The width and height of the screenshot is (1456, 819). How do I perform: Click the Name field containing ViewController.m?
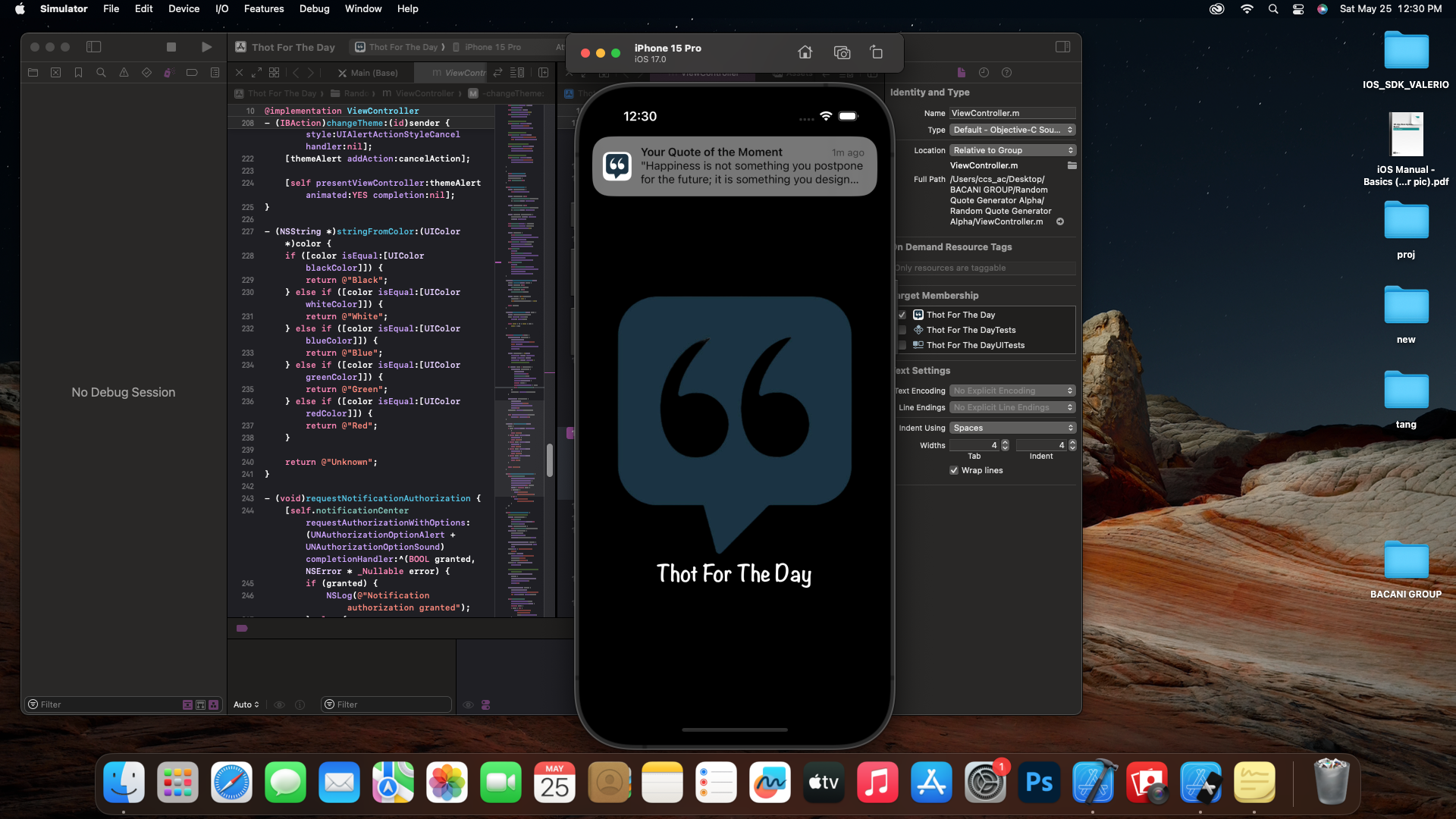[1012, 114]
